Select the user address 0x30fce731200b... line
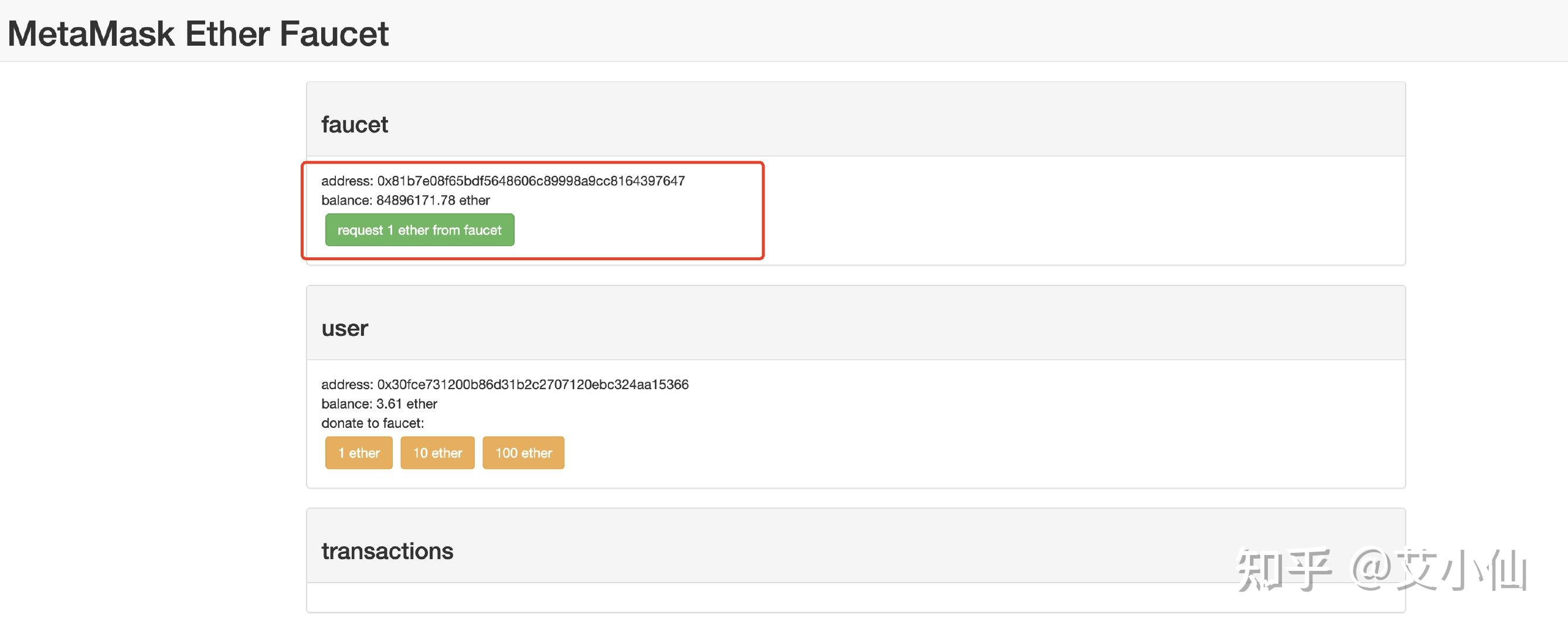The image size is (1568, 633). pyautogui.click(x=505, y=384)
